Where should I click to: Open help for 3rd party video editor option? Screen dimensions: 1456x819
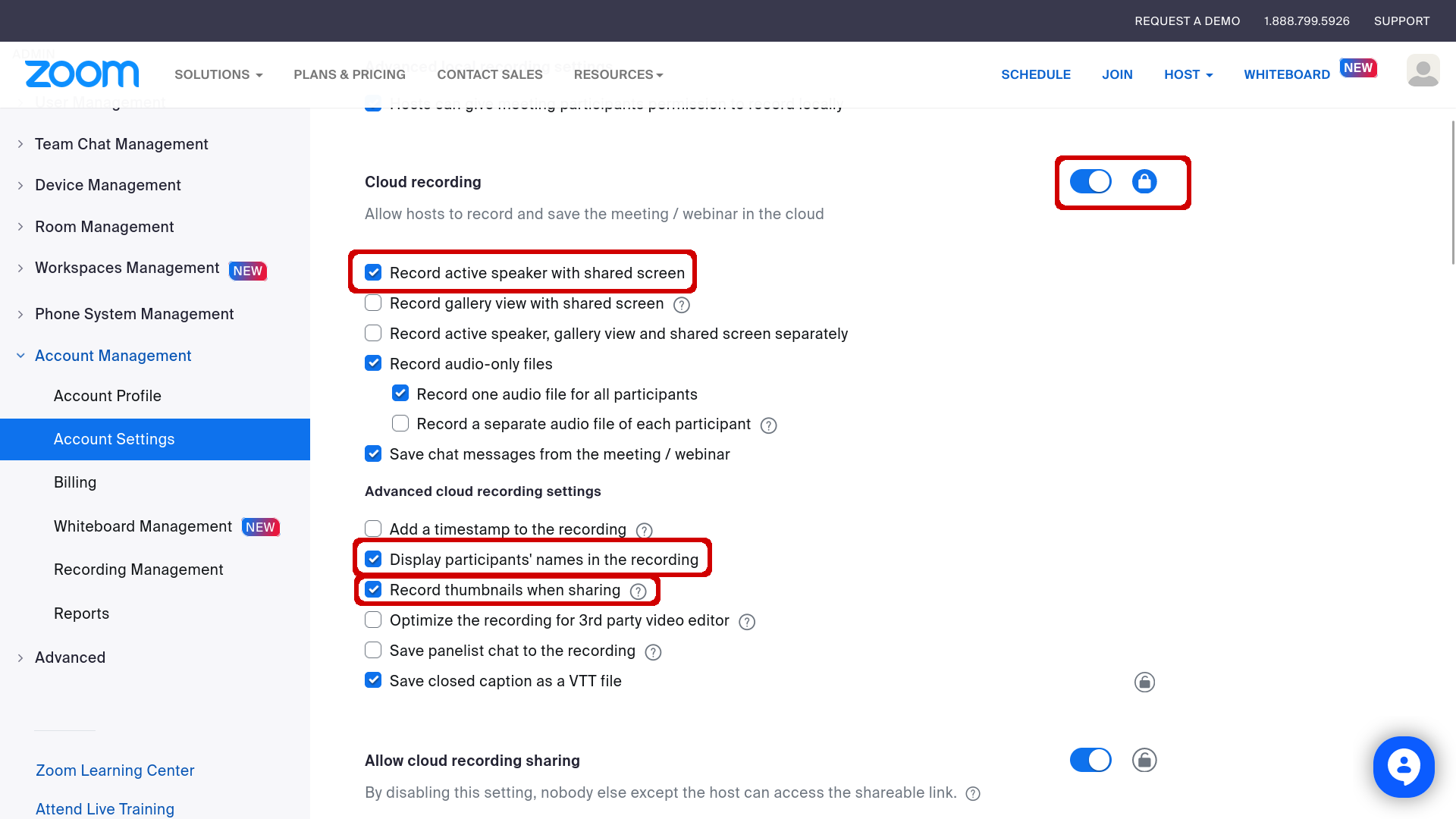747,622
